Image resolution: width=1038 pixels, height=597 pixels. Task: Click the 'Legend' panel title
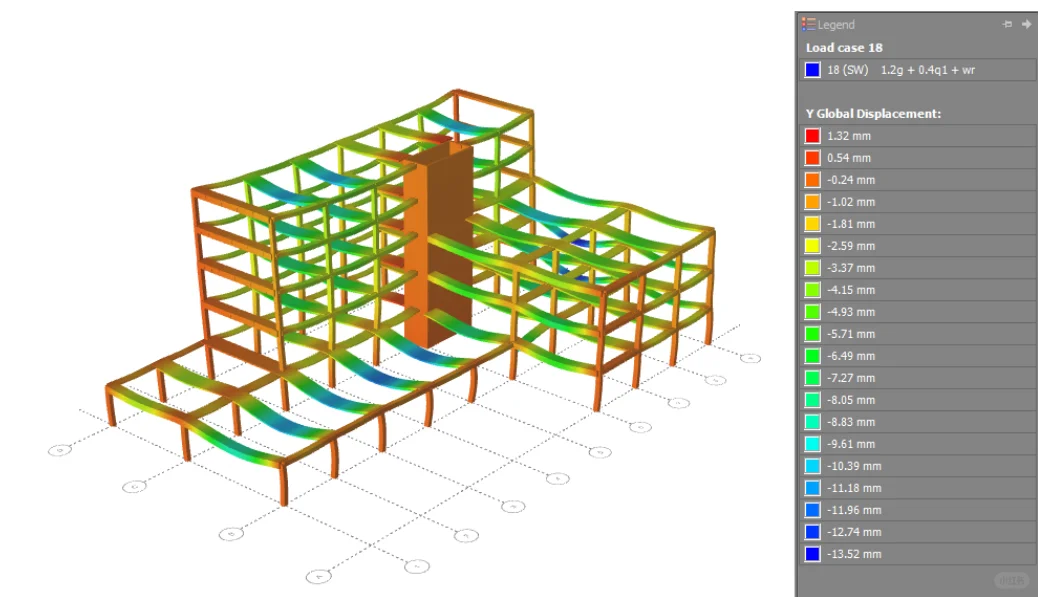tap(836, 24)
